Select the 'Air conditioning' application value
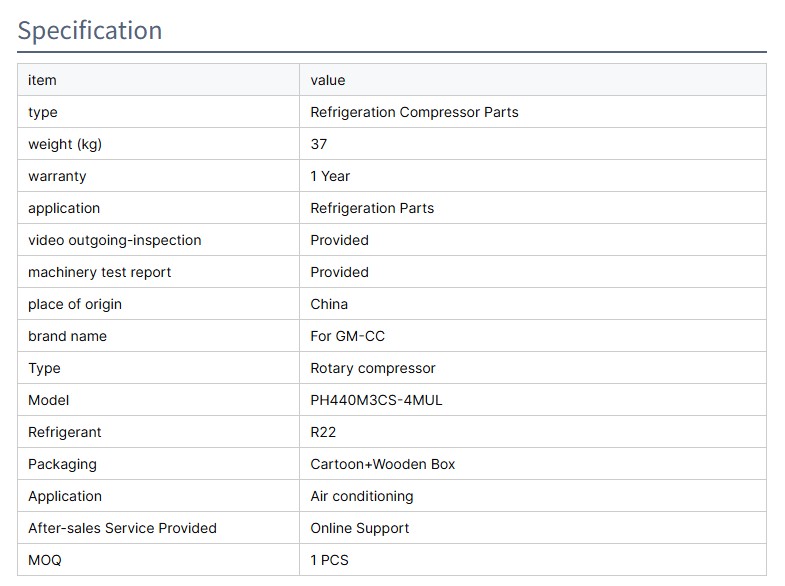Screen dimensions: 785x586 pyautogui.click(x=361, y=496)
